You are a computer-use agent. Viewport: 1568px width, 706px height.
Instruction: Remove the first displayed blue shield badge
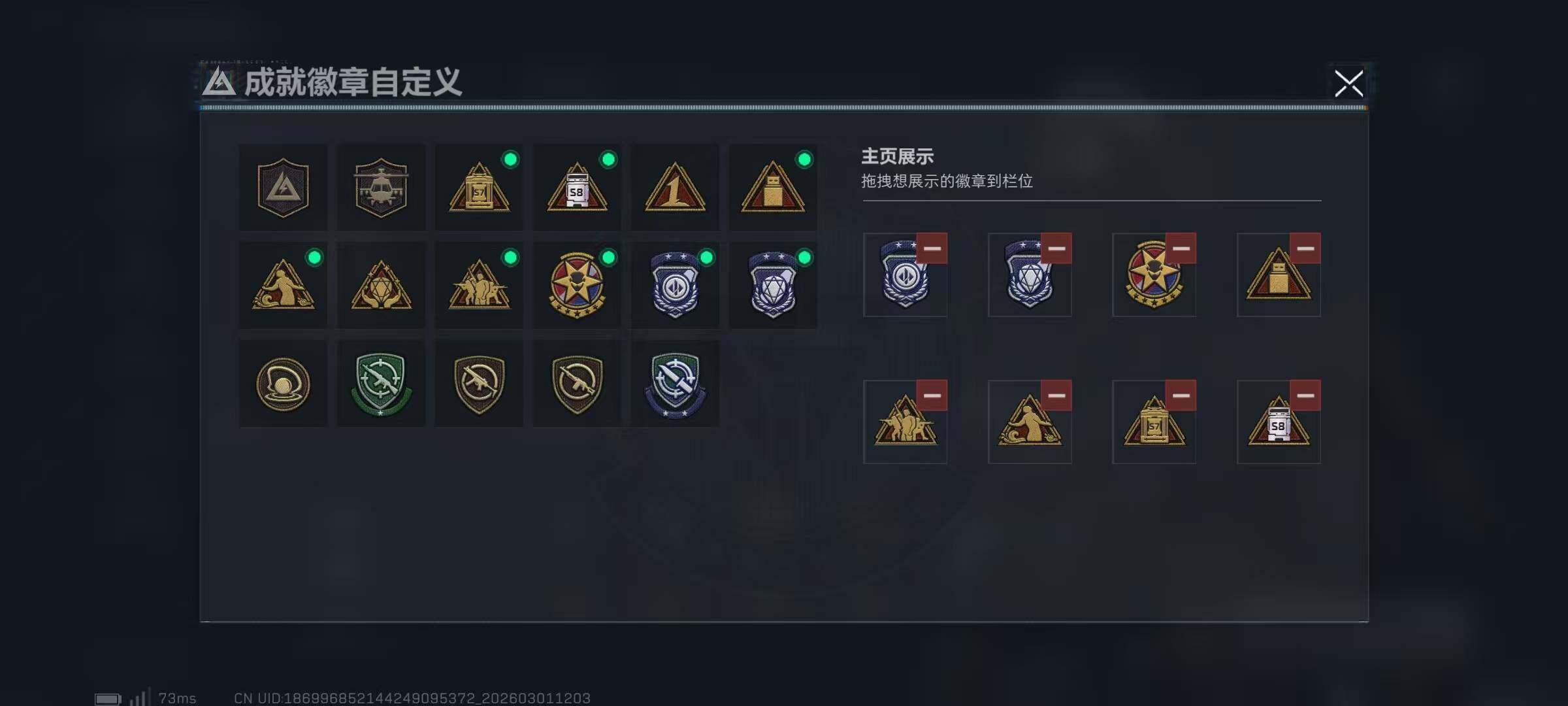point(932,248)
